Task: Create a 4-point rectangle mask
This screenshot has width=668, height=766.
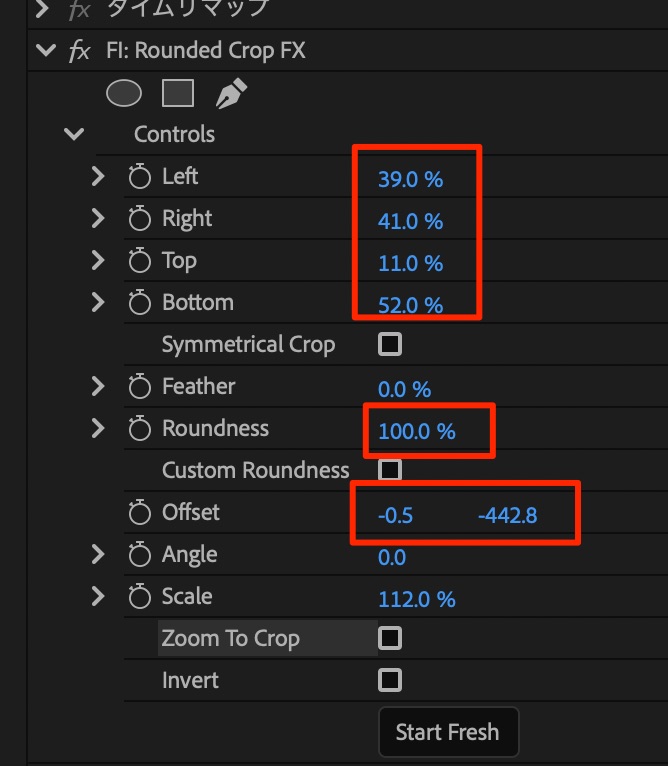Action: point(177,94)
